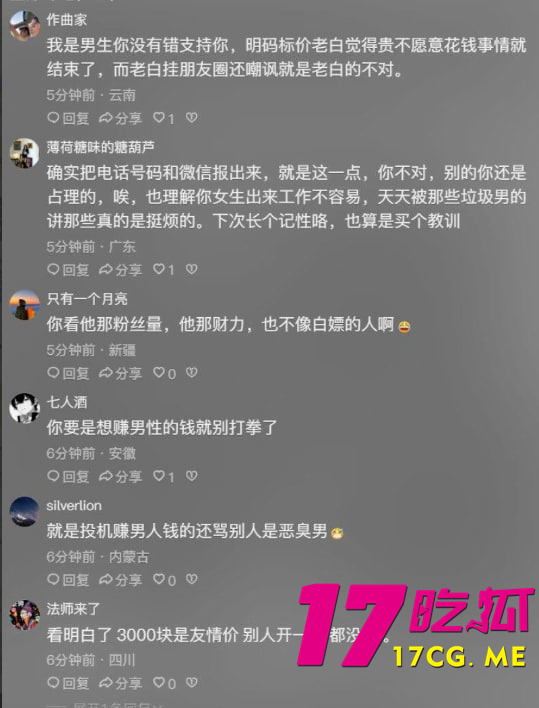Screen dimensions: 539x708
Task: Reply to 薄荷糖味的糖葫芦's comment
Action: click(68, 270)
